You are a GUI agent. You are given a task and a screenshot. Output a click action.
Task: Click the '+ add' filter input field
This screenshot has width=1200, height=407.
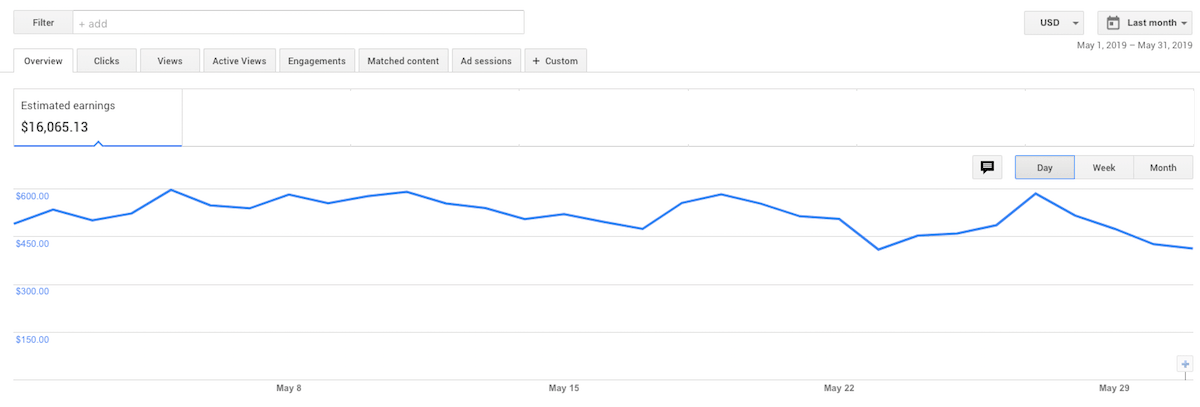pyautogui.click(x=298, y=22)
